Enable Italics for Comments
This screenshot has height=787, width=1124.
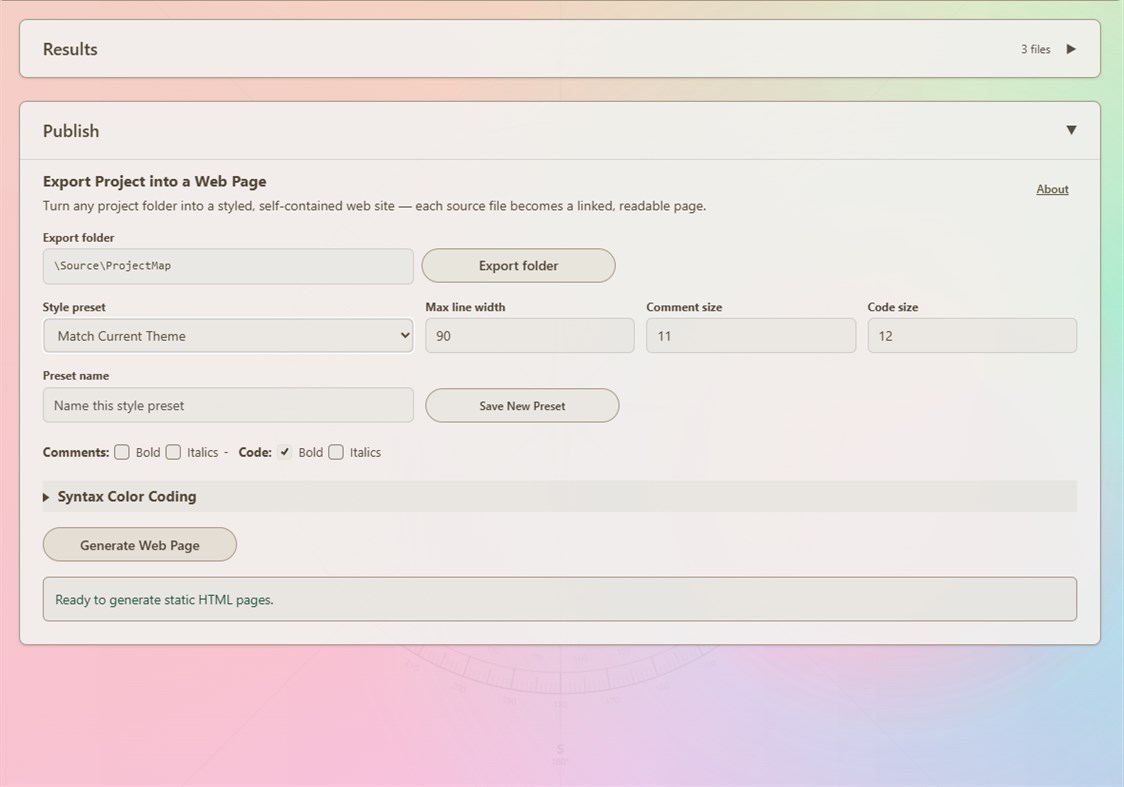click(x=173, y=452)
